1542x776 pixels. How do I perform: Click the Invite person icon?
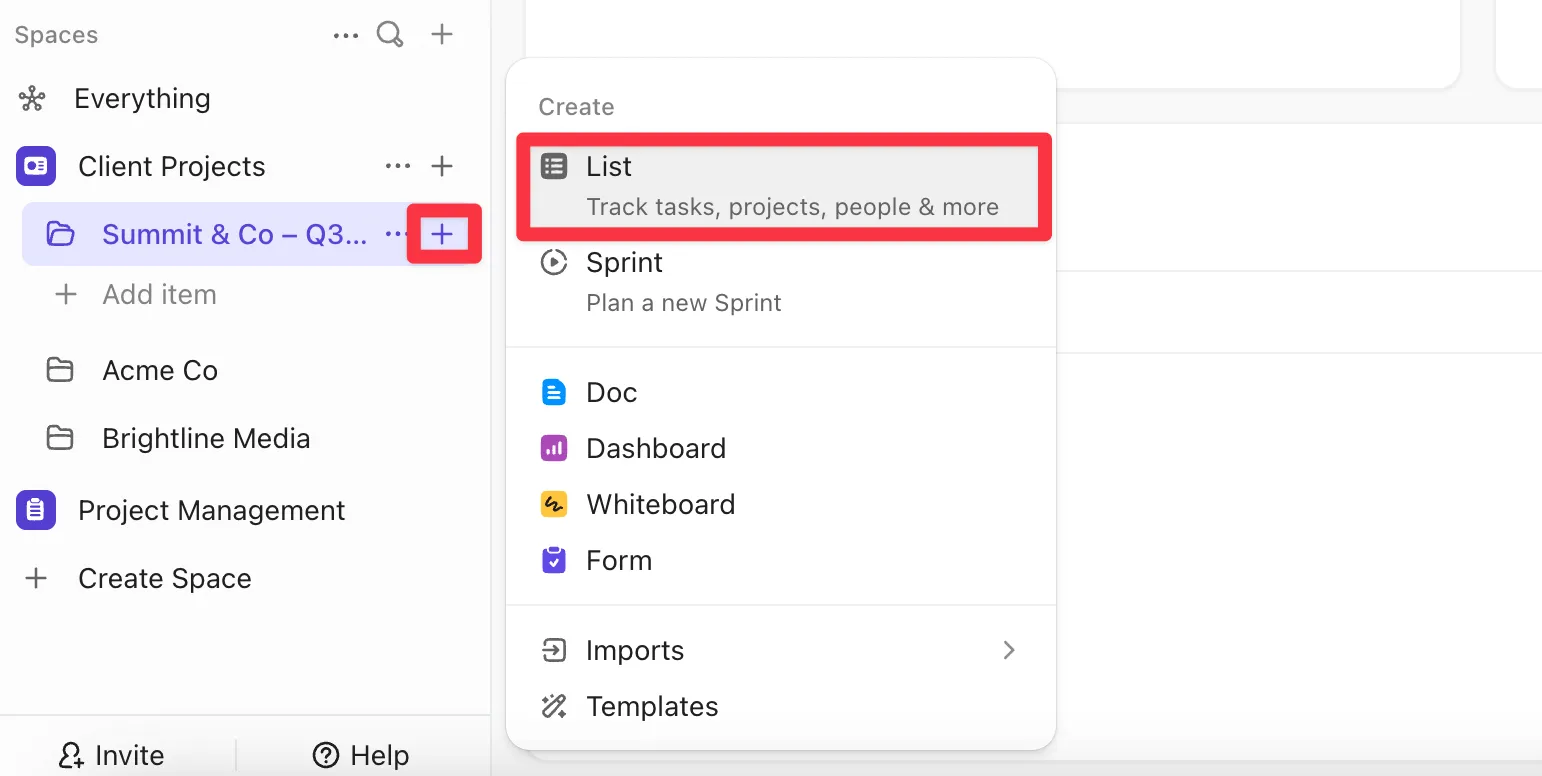(71, 755)
